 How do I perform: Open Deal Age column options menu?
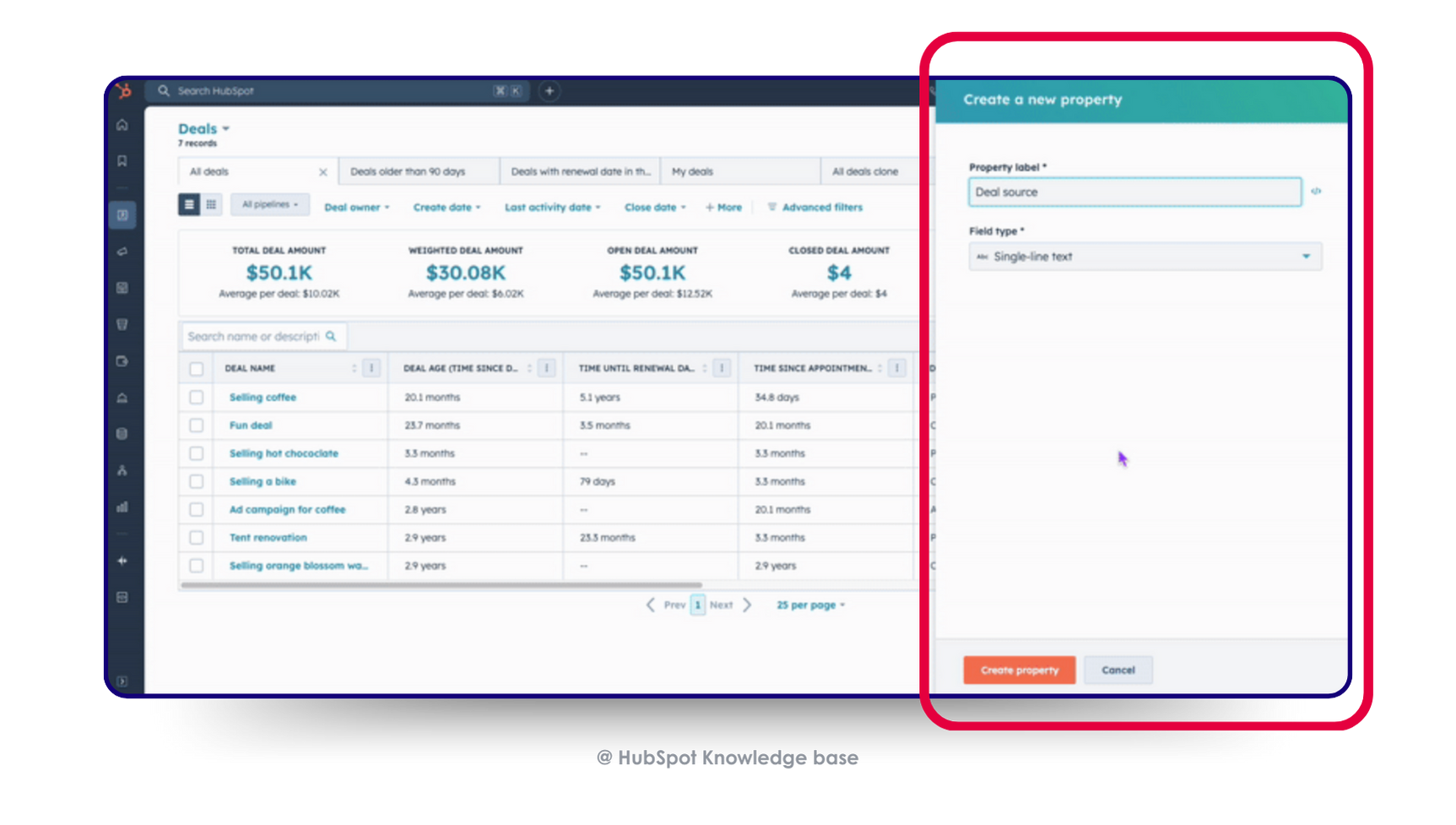(x=547, y=368)
